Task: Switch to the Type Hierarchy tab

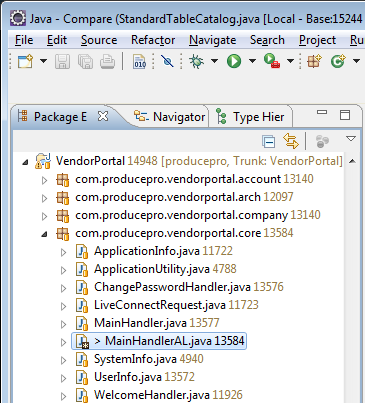Action: 250,117
